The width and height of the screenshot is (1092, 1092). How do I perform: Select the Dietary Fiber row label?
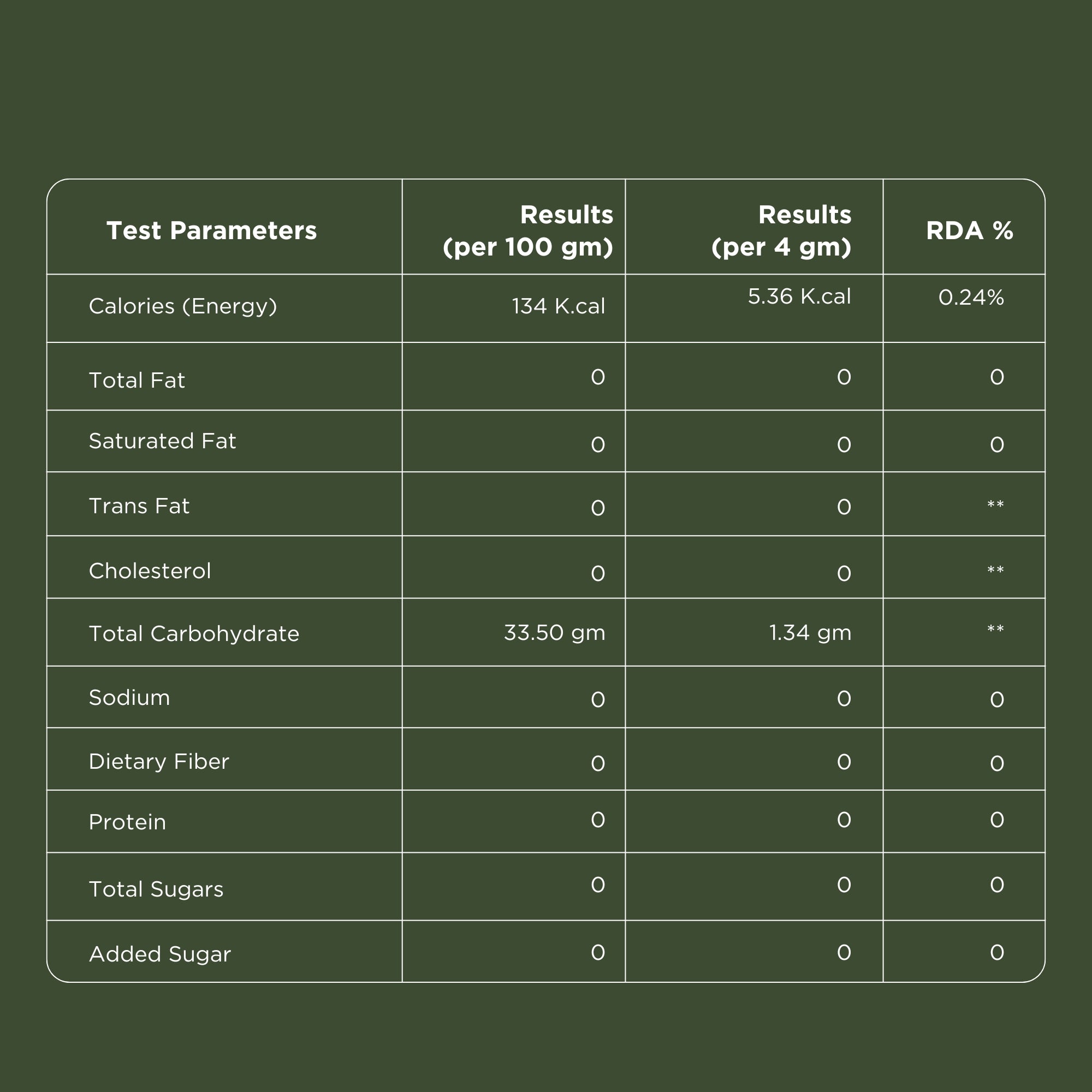coord(159,761)
